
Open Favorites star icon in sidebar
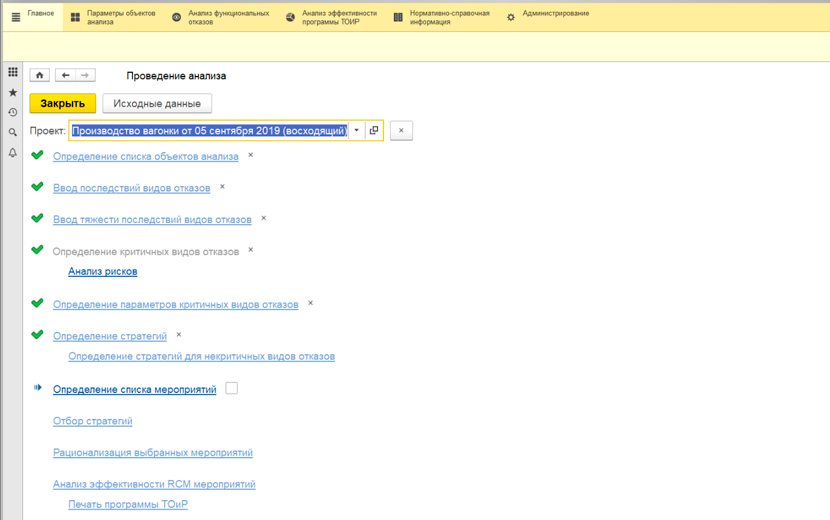pos(13,92)
